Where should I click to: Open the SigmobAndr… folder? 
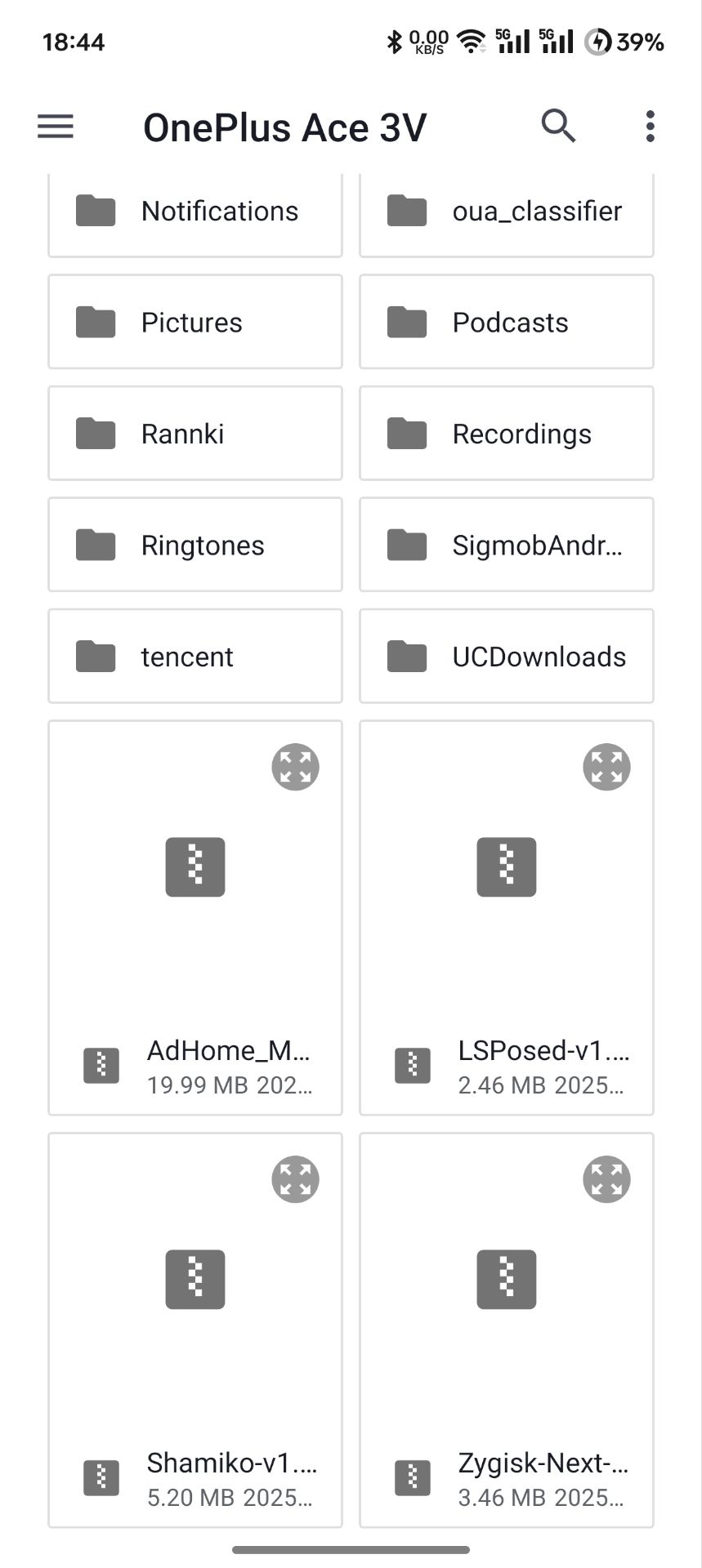(507, 545)
